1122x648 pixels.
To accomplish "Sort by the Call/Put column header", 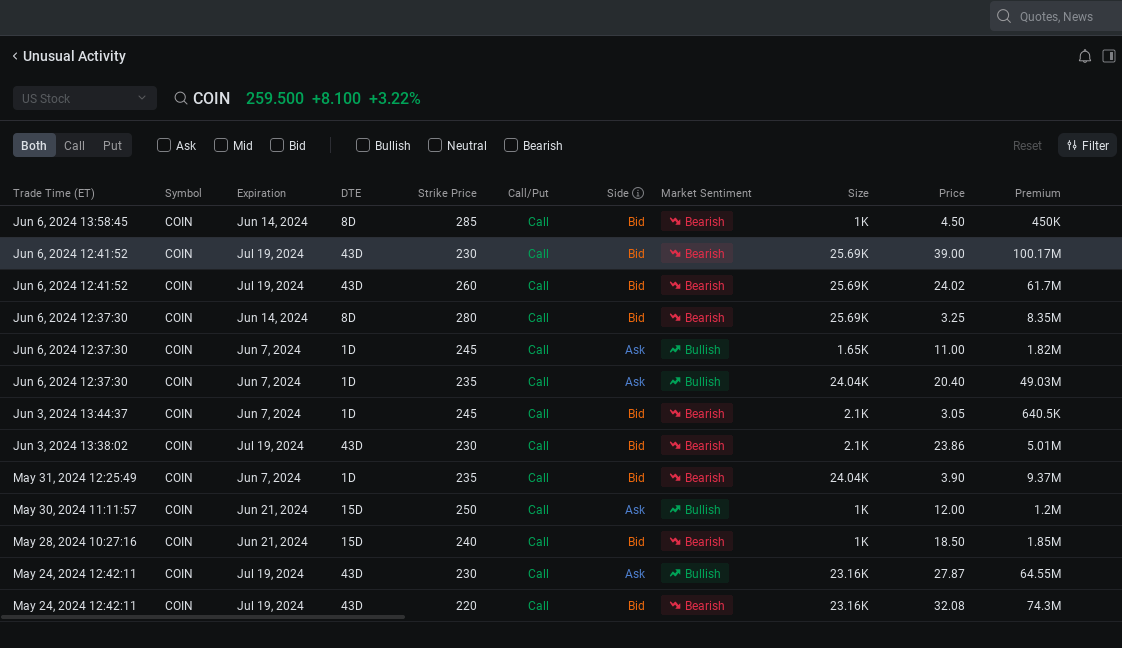I will 528,193.
